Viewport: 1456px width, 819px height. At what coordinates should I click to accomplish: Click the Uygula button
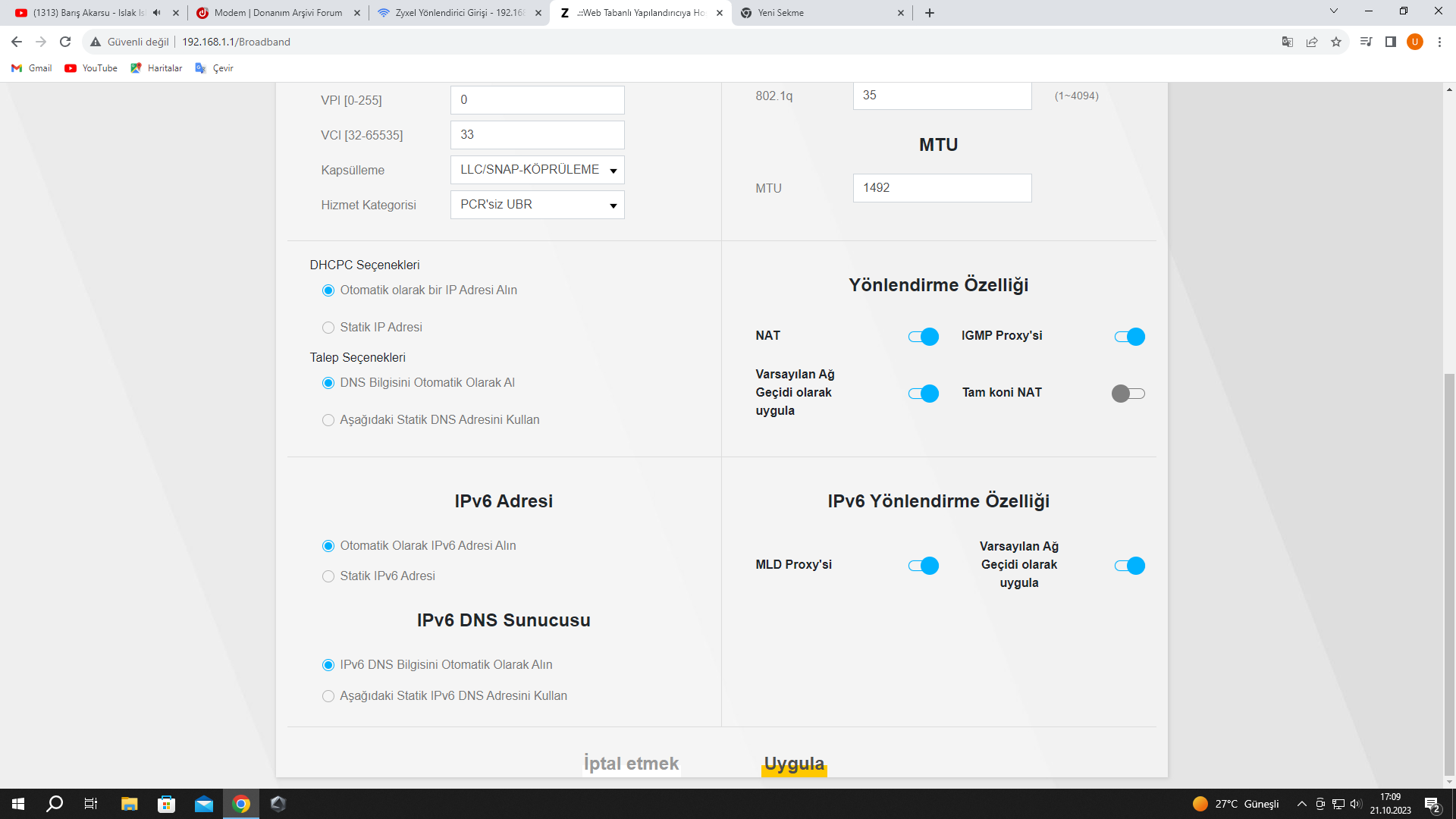(x=794, y=764)
